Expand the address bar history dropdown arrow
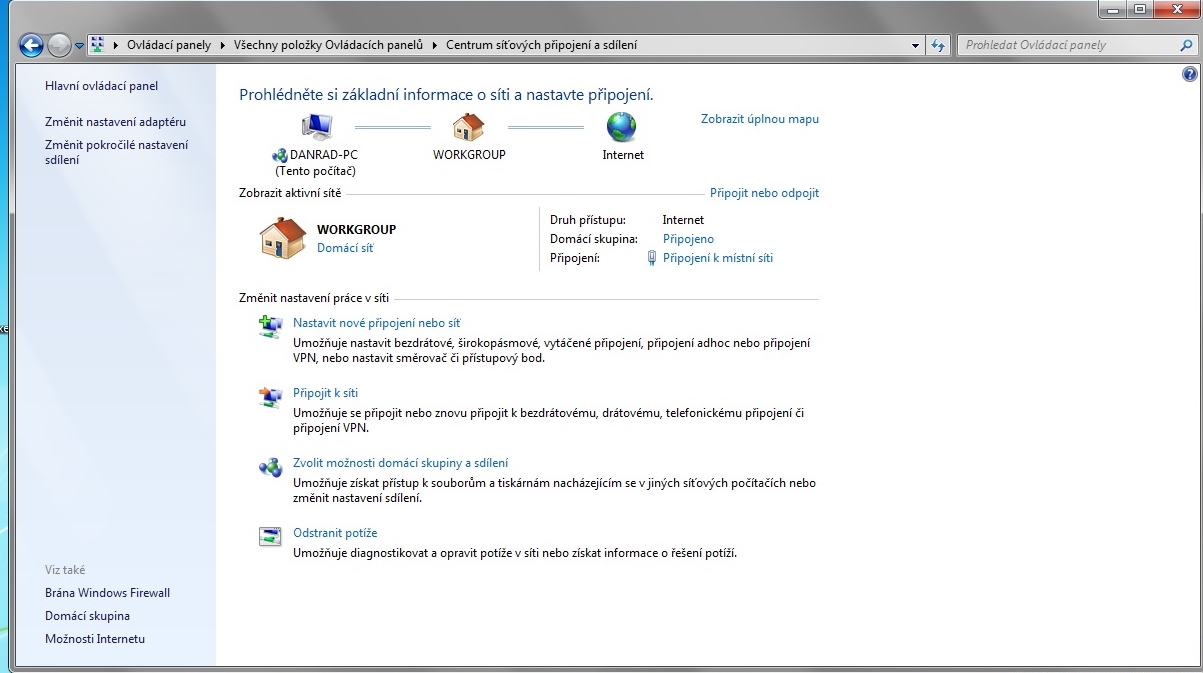 click(x=916, y=45)
